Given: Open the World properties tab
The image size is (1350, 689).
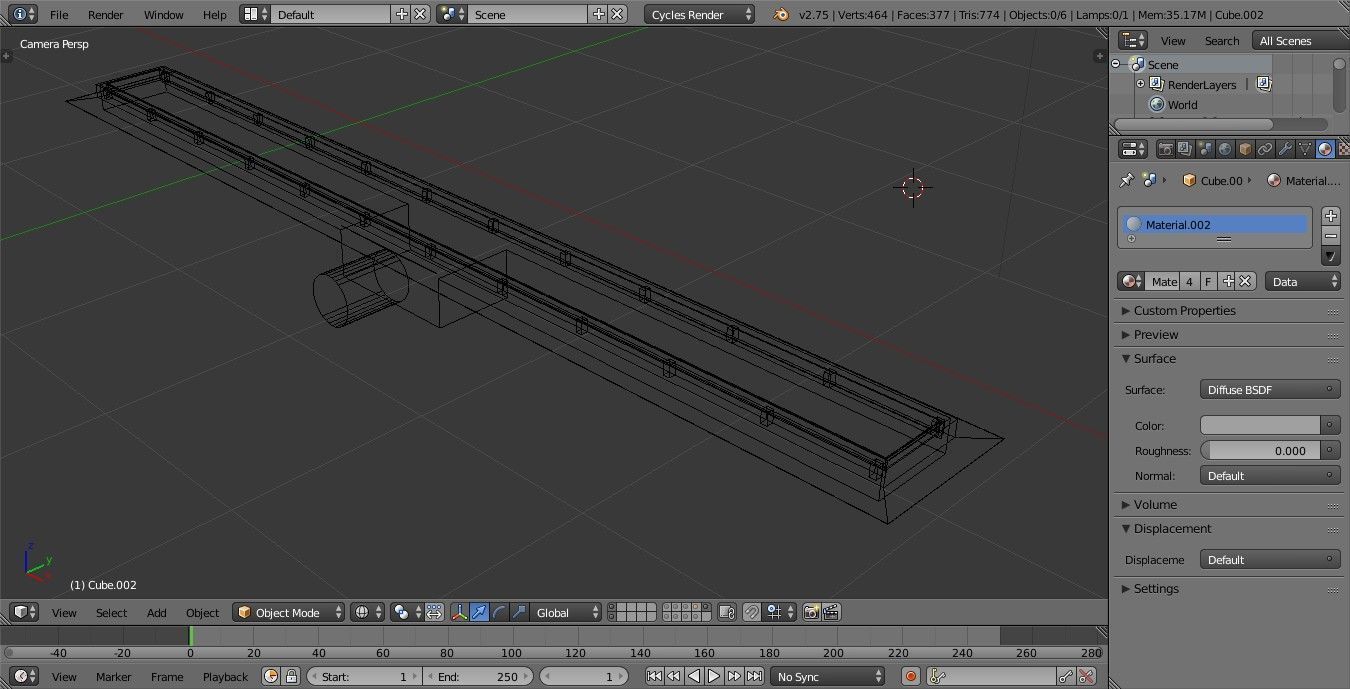Looking at the screenshot, I should tap(1225, 149).
